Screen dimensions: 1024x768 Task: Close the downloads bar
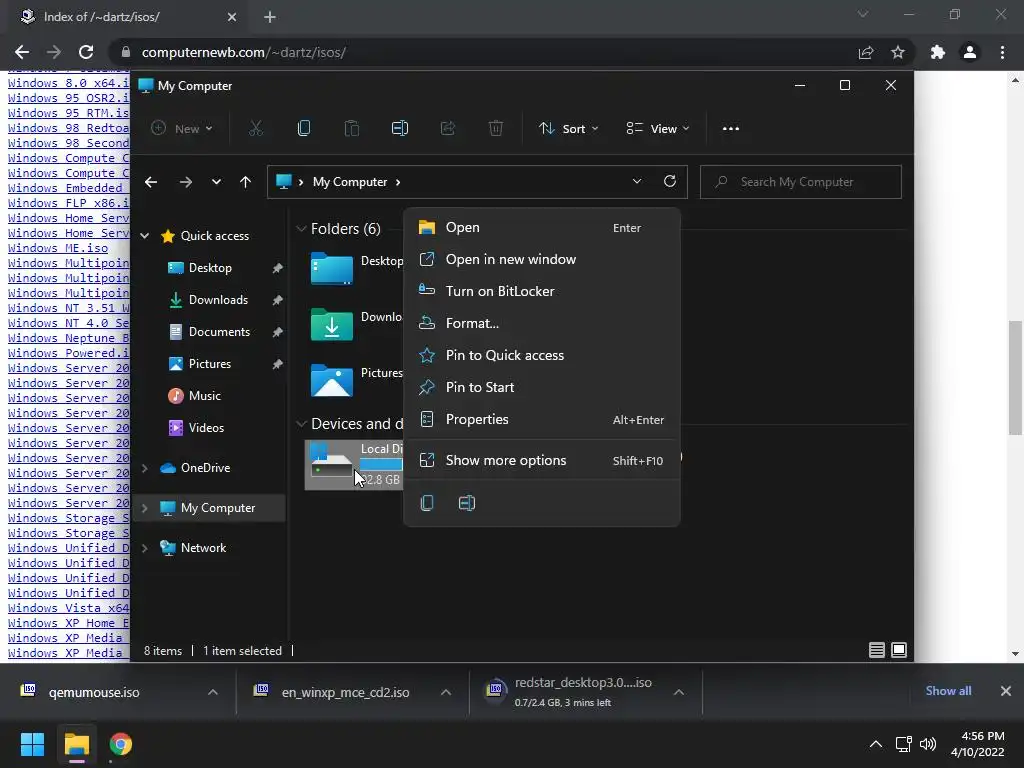click(1006, 691)
